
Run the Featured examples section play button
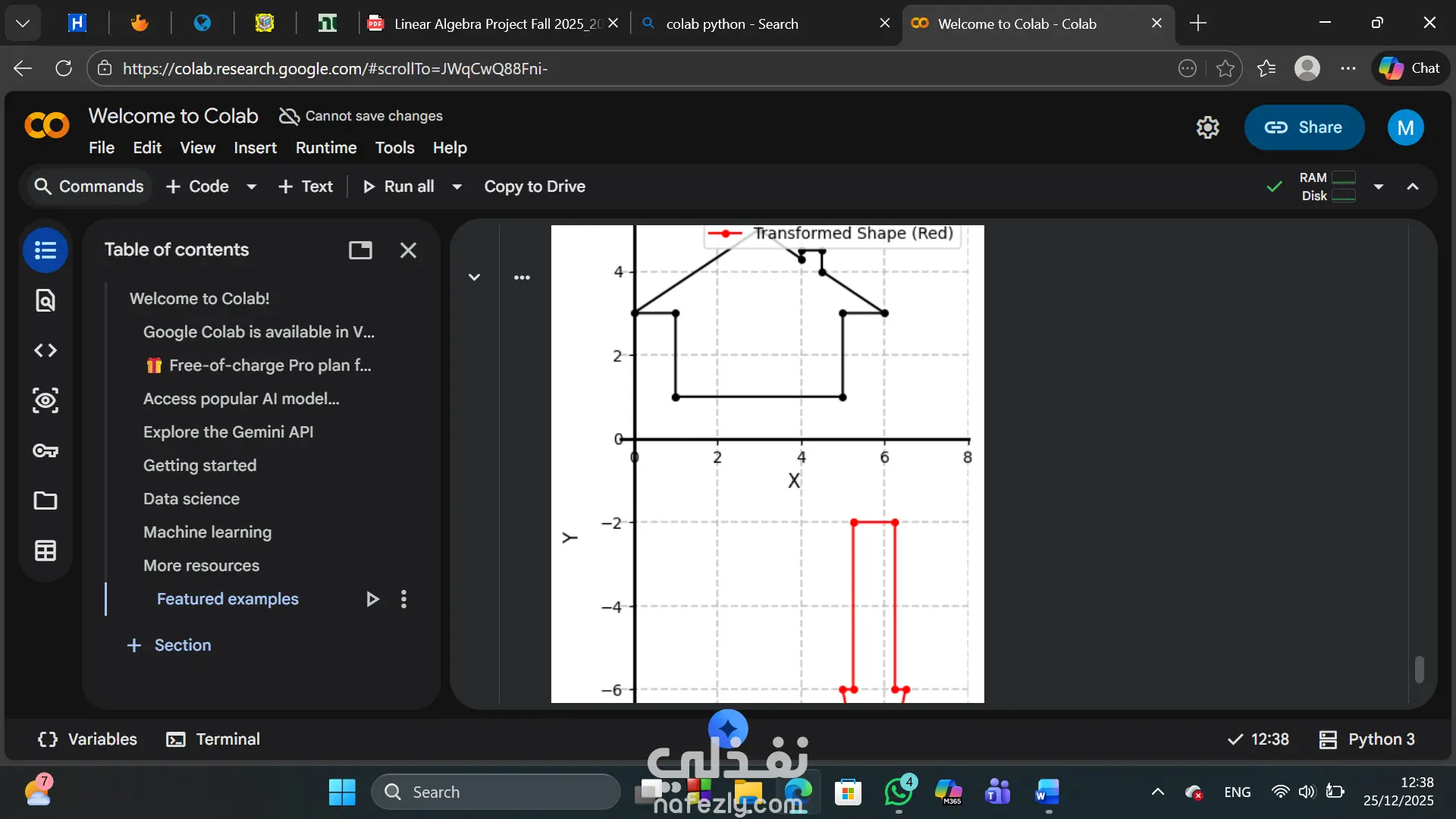click(x=372, y=599)
